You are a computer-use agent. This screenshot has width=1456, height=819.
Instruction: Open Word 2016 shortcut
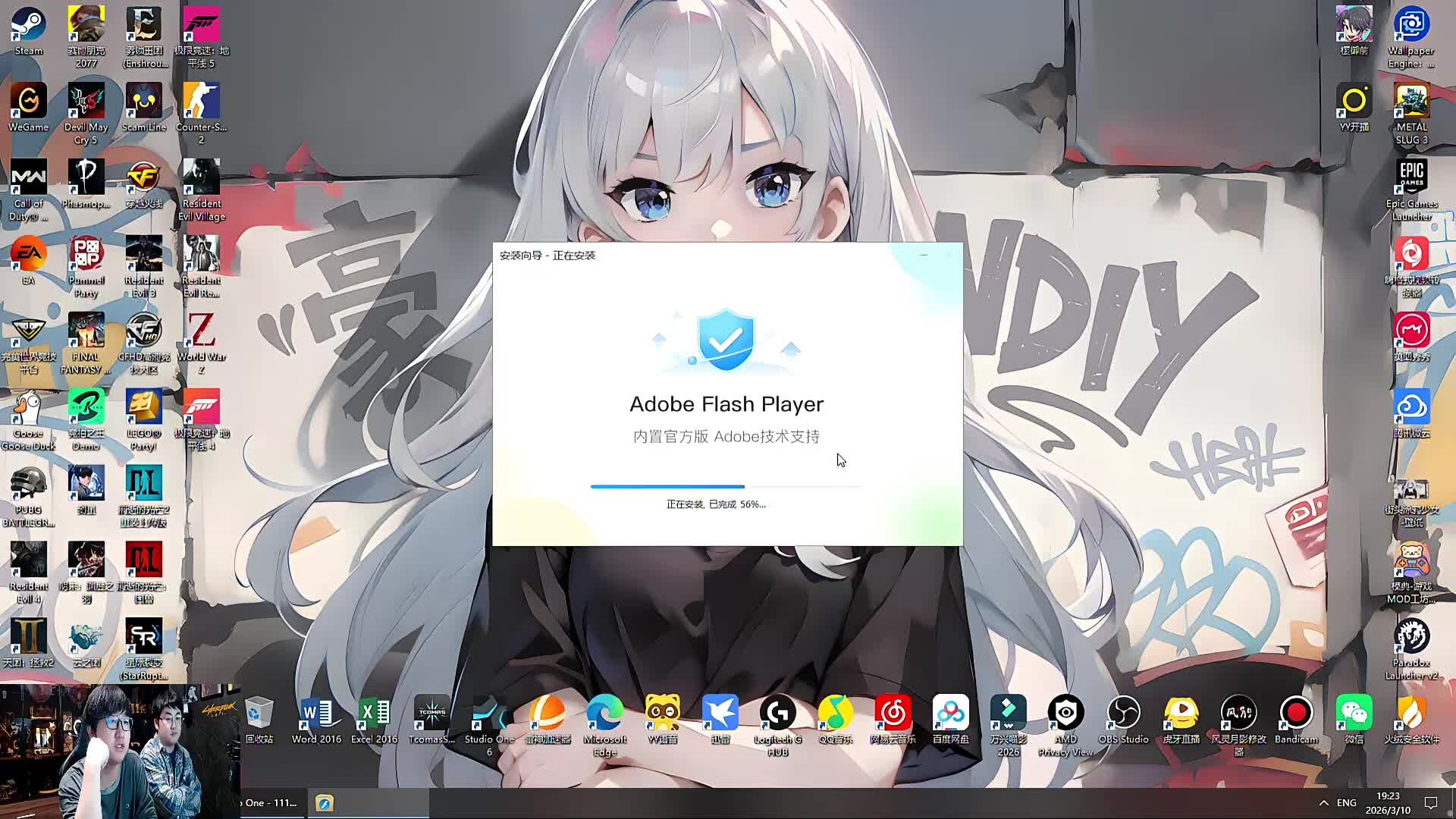[x=316, y=714]
